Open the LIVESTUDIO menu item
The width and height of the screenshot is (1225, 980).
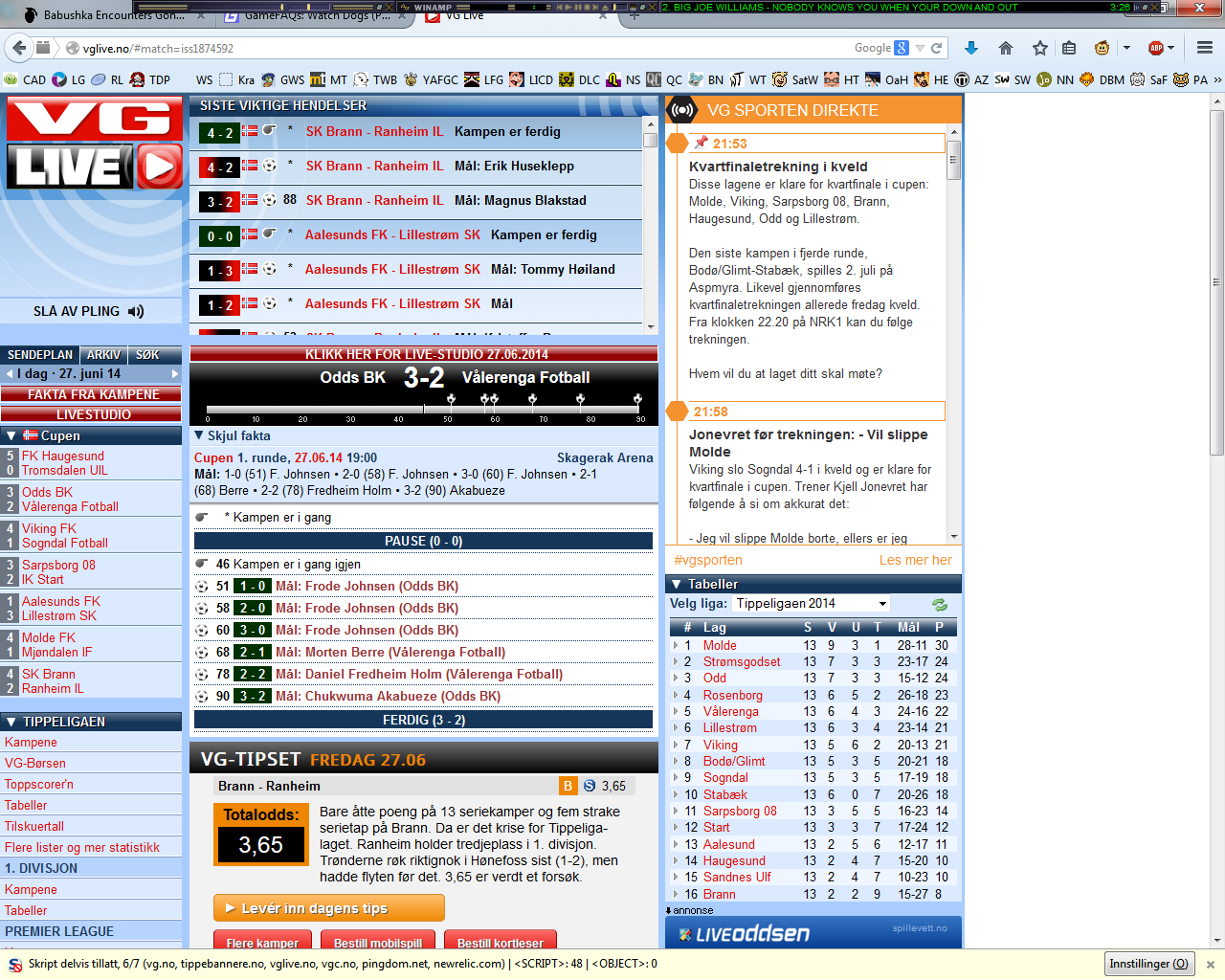[x=92, y=414]
